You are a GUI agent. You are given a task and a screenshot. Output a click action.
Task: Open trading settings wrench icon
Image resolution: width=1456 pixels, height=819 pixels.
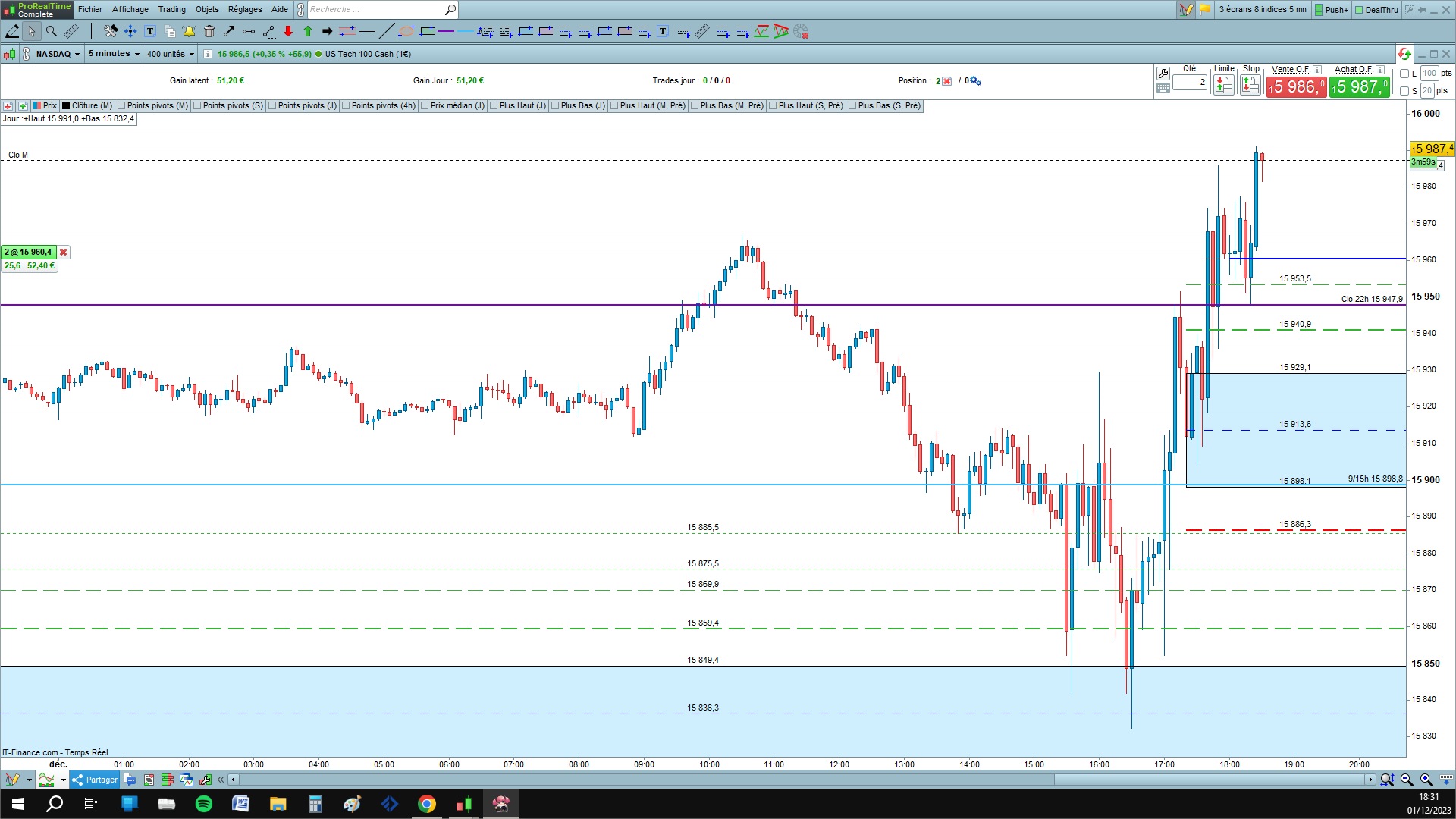coord(1163,74)
